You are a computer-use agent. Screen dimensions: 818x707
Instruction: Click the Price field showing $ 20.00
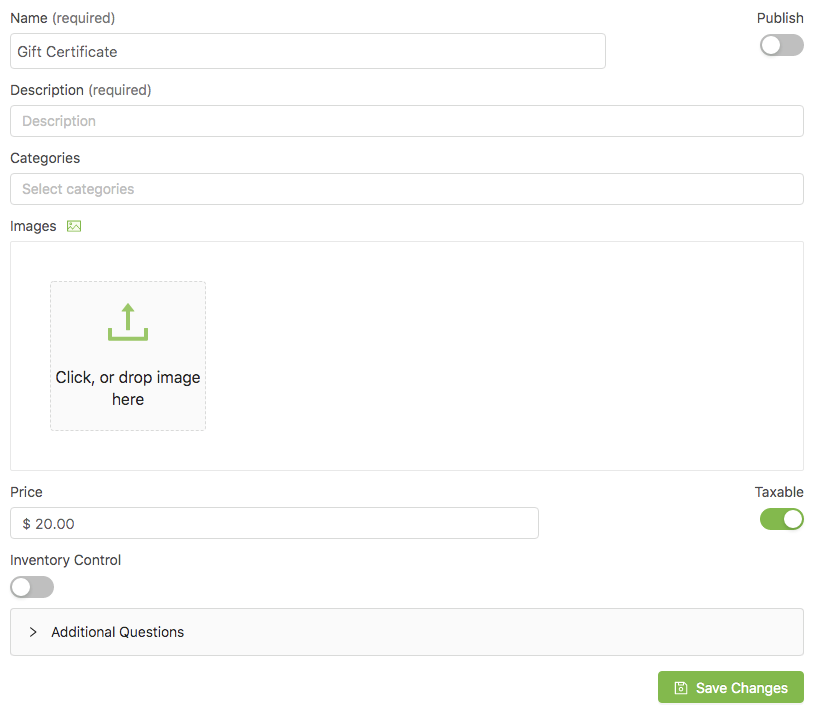click(274, 523)
